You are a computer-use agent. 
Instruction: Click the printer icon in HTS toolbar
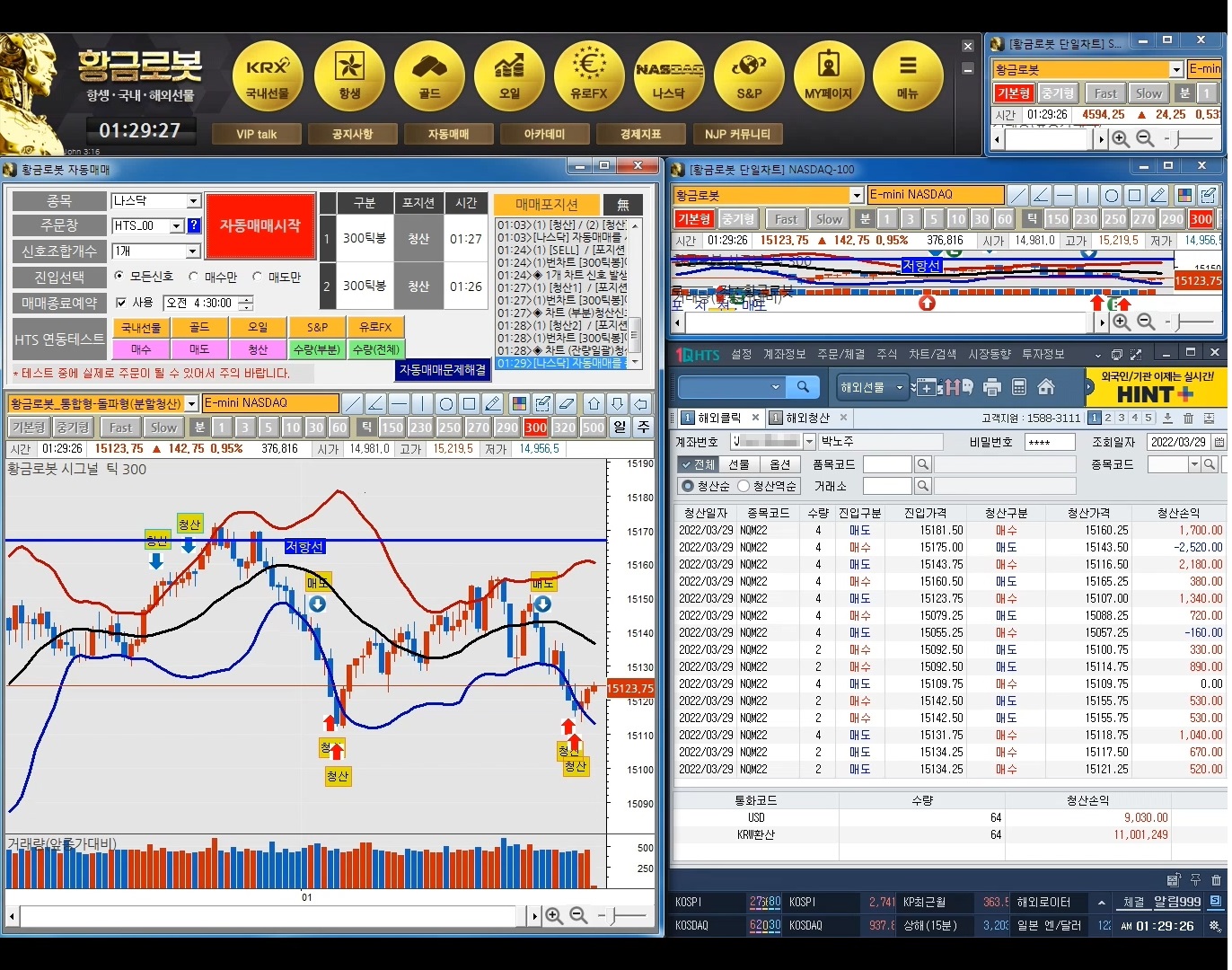click(992, 387)
